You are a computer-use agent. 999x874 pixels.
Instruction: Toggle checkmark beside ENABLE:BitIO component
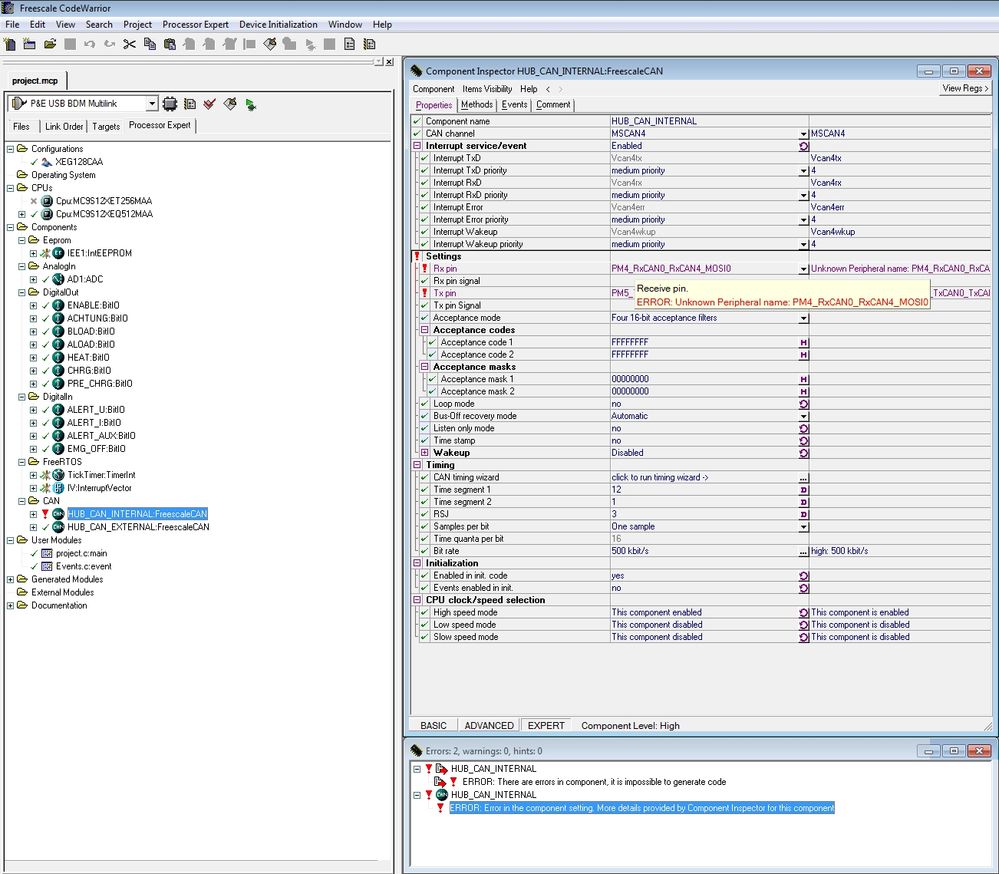tap(46, 305)
